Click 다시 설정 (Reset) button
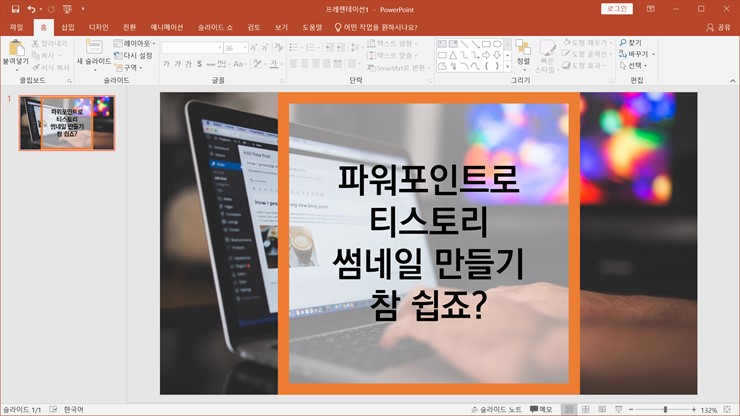The height and width of the screenshot is (416, 740). coord(134,56)
